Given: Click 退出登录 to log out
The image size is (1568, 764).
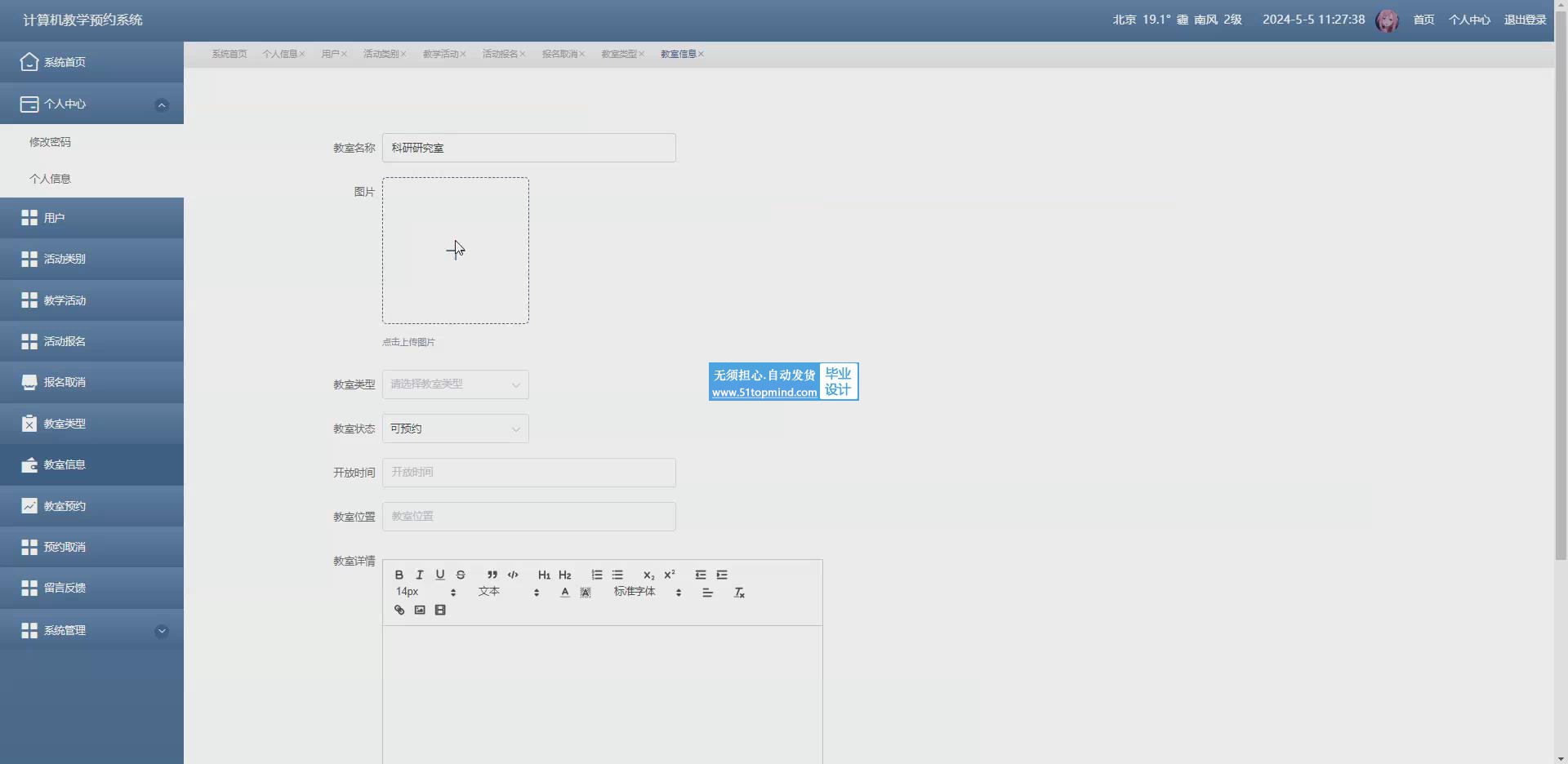Looking at the screenshot, I should pos(1525,20).
